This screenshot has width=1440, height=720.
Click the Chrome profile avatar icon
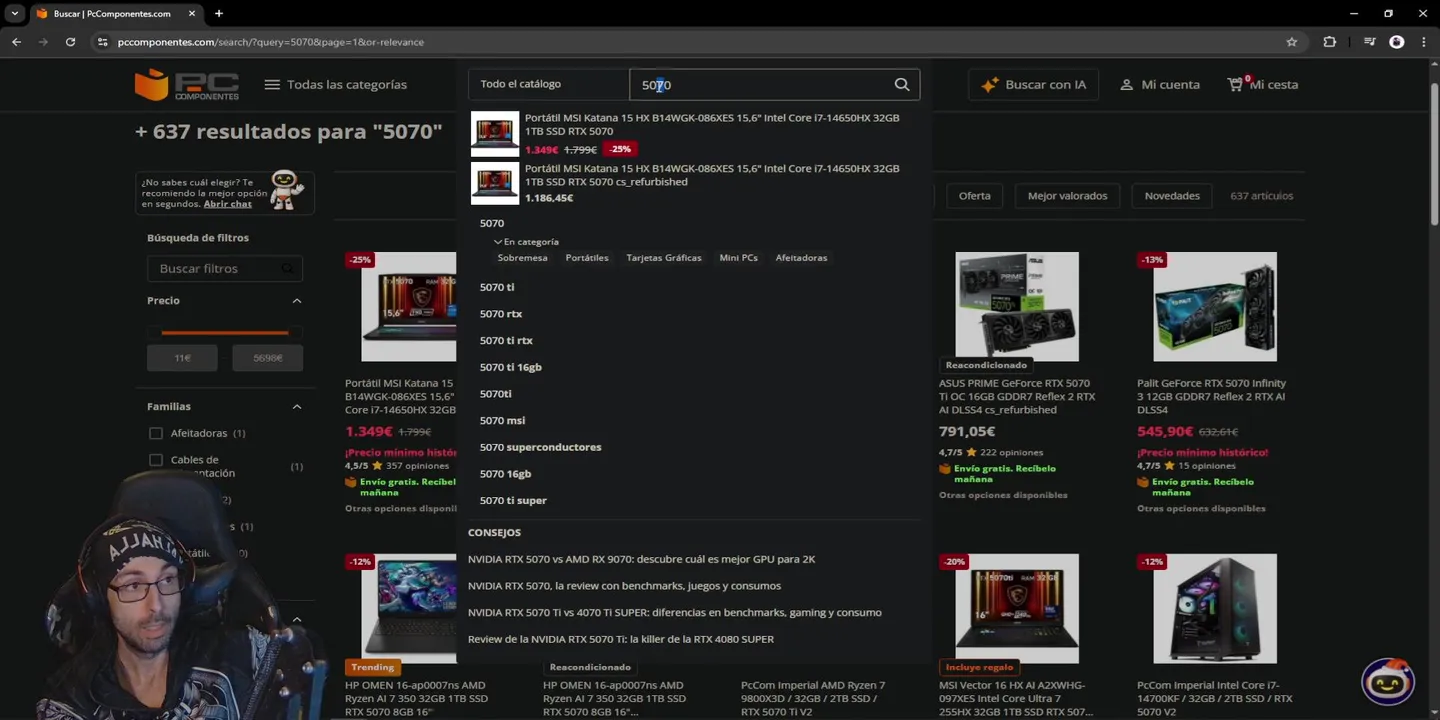point(1397,42)
